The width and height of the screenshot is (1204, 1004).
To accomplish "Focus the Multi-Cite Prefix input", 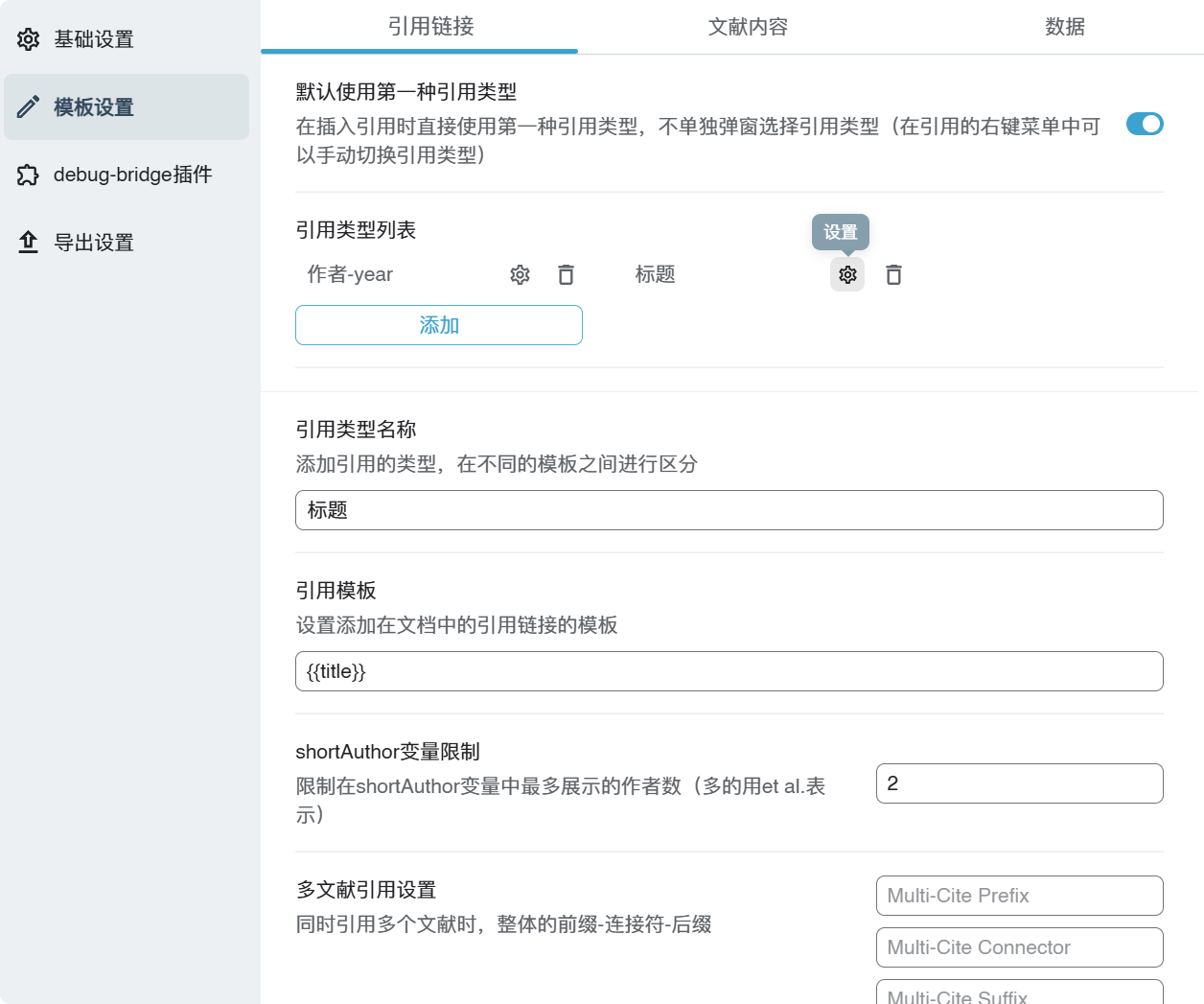I will point(1019,896).
